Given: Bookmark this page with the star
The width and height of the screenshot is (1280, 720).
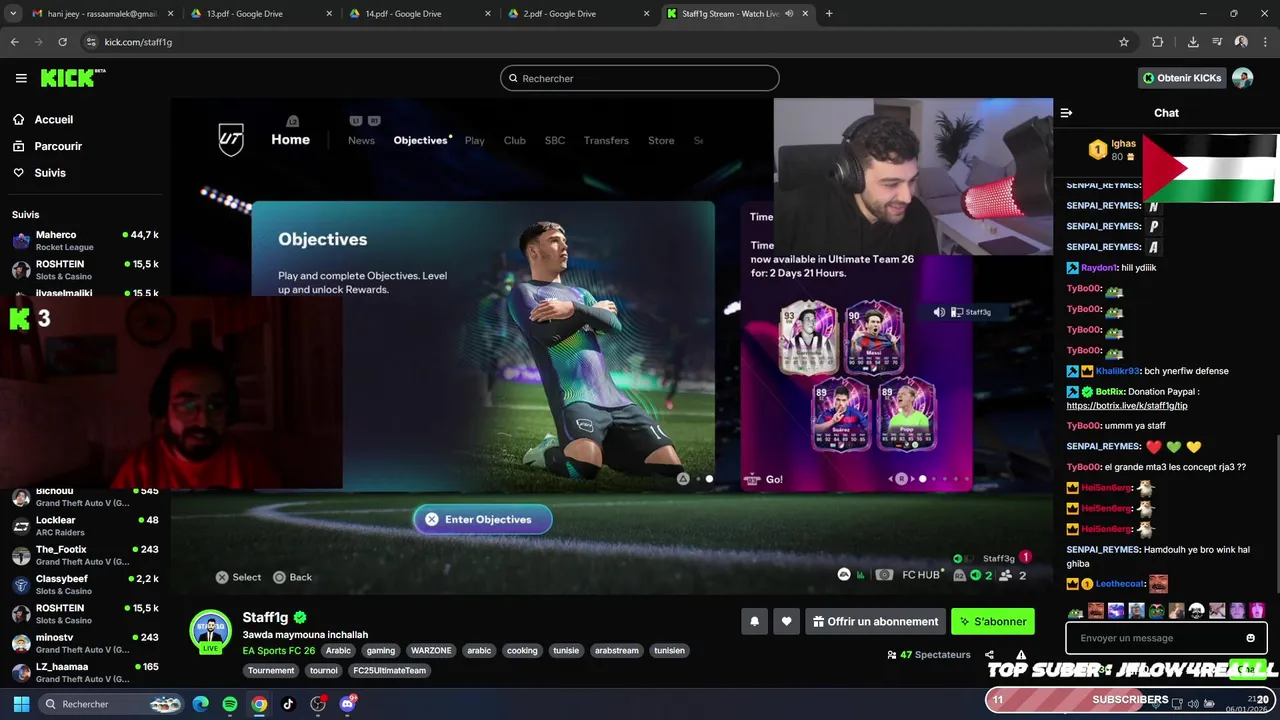Looking at the screenshot, I should (x=1124, y=42).
